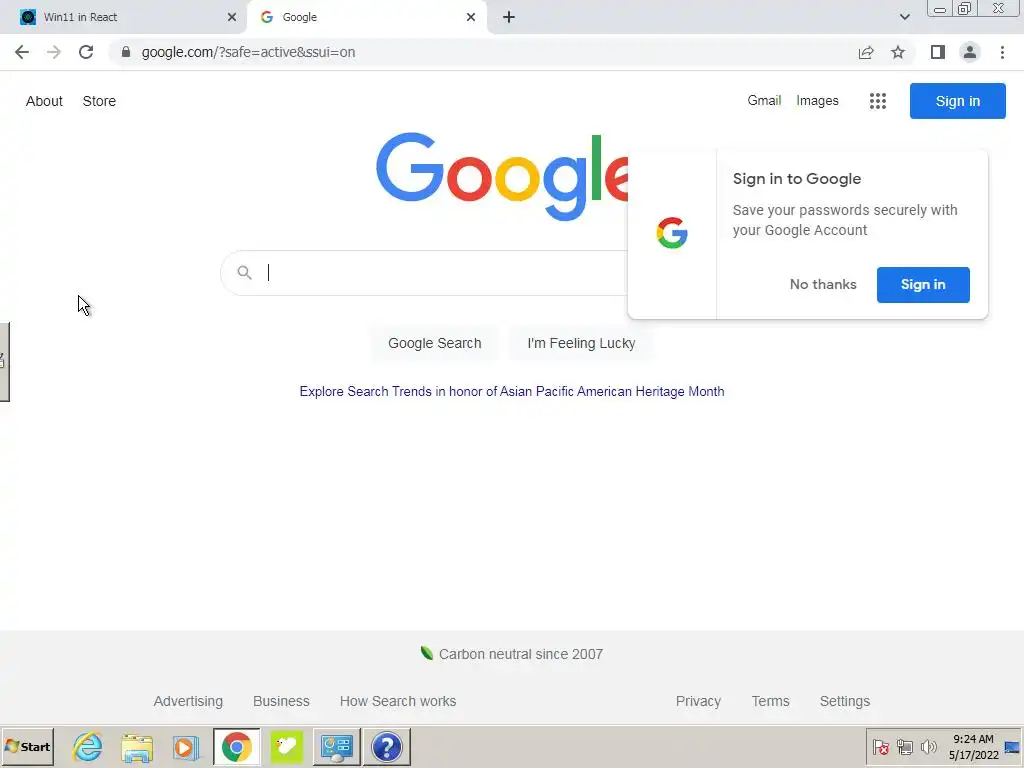This screenshot has height=768, width=1024.
Task: Open a new tab with plus button
Action: click(x=509, y=17)
